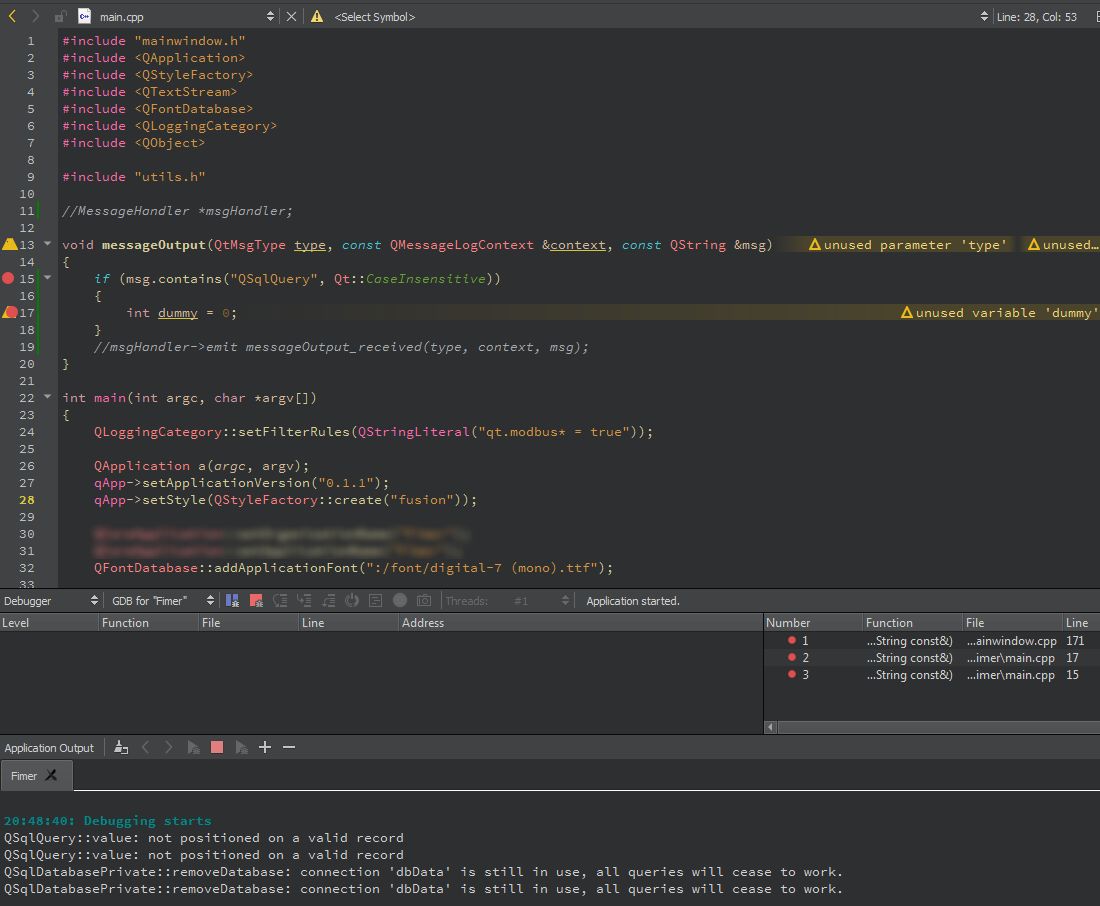Zoom out Application Output text with minus
1100x906 pixels.
coord(289,747)
